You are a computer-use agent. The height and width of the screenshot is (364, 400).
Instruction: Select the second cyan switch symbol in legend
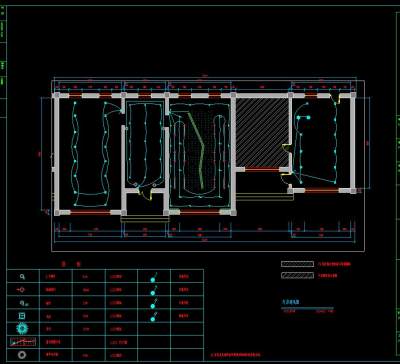pyautogui.click(x=154, y=291)
